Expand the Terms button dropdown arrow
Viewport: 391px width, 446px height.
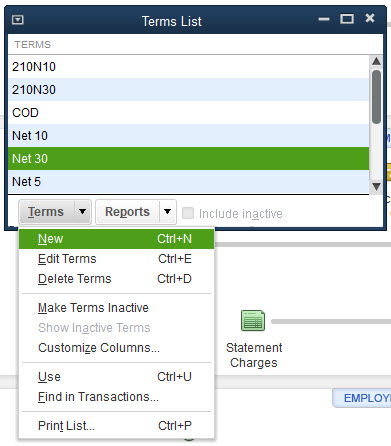[x=83, y=211]
